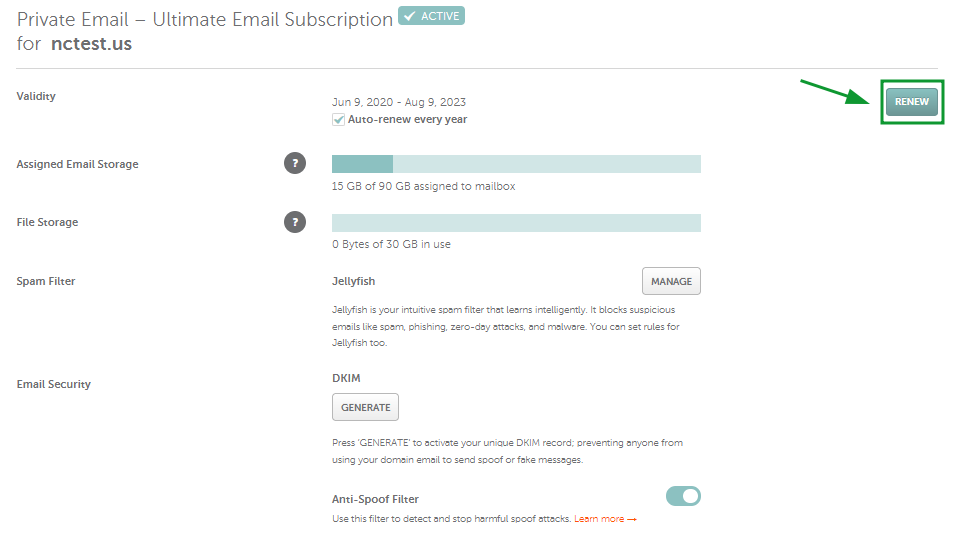The width and height of the screenshot is (966, 538).
Task: Click the File Storage usage bar
Action: point(516,223)
